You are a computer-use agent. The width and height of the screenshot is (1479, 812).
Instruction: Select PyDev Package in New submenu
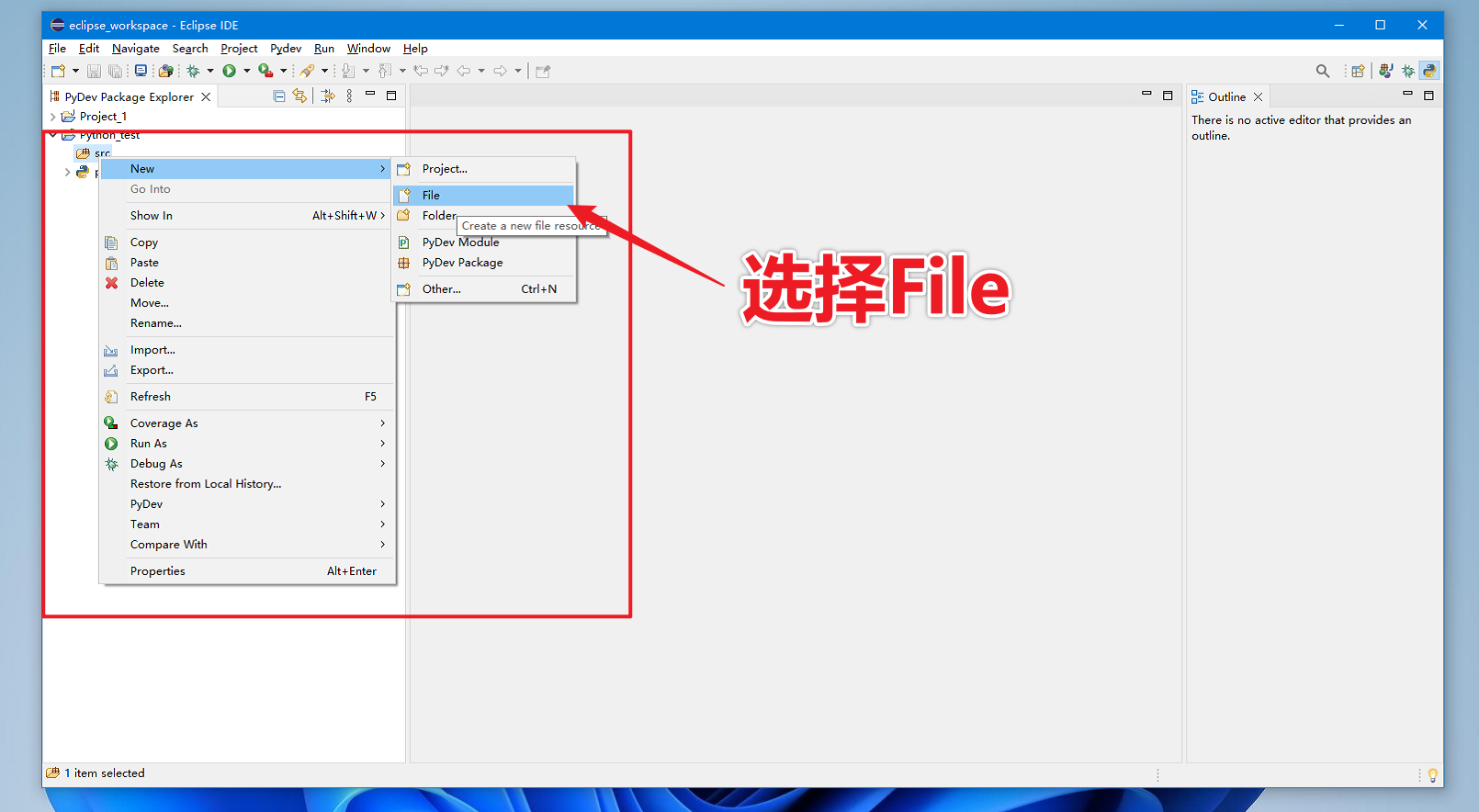pos(484,263)
